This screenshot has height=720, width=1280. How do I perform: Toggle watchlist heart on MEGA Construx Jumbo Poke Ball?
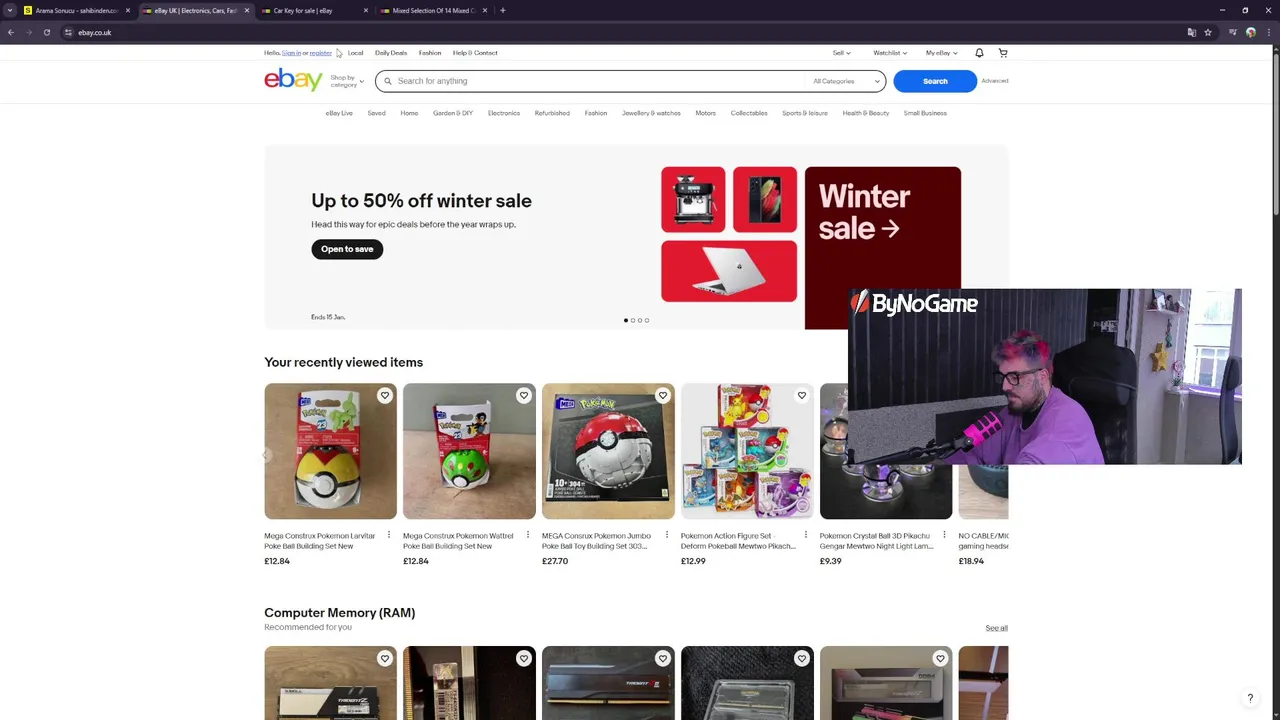coord(662,396)
